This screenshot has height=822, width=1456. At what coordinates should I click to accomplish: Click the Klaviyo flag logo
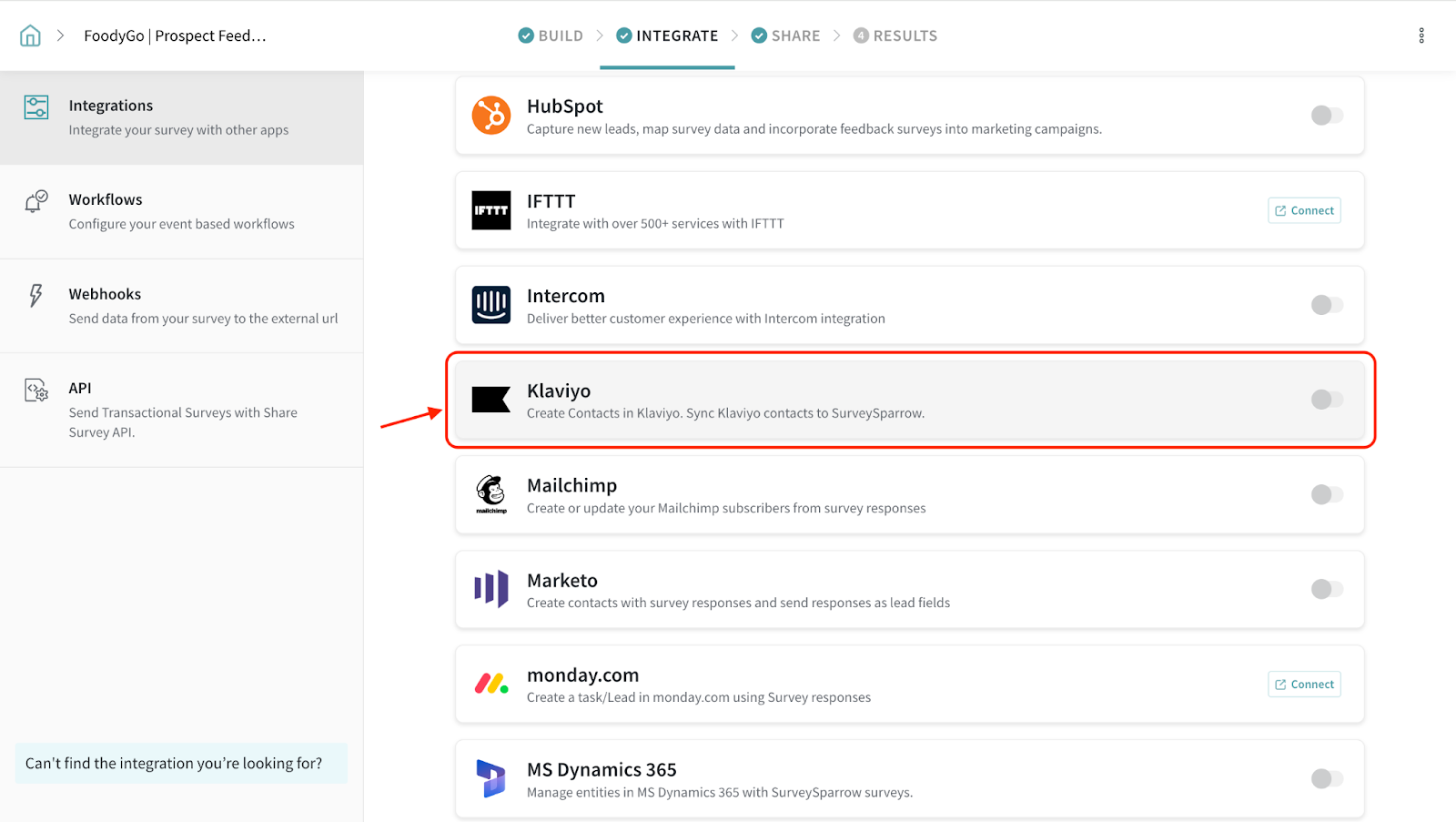click(x=490, y=400)
